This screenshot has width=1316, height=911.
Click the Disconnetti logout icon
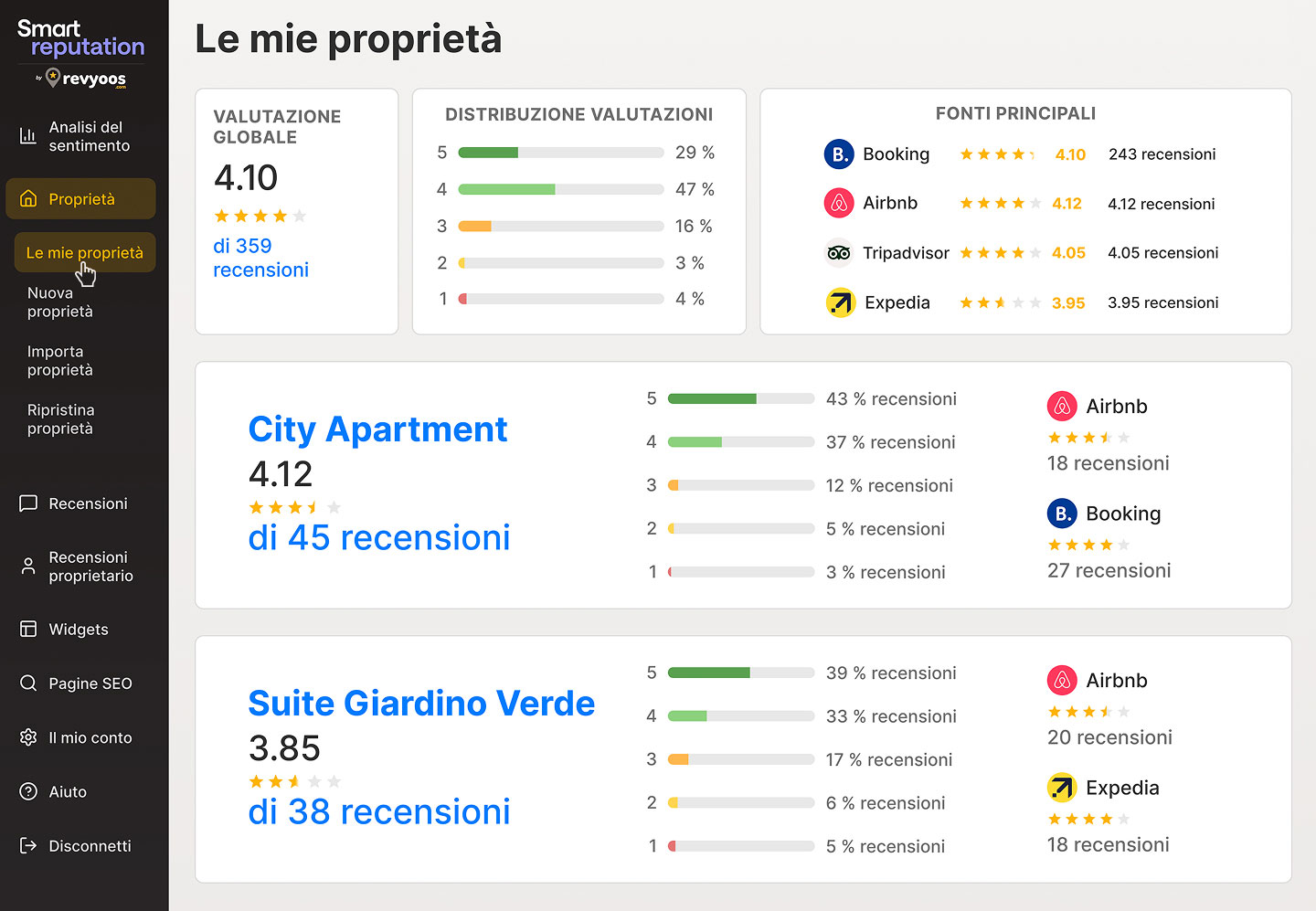coord(28,846)
